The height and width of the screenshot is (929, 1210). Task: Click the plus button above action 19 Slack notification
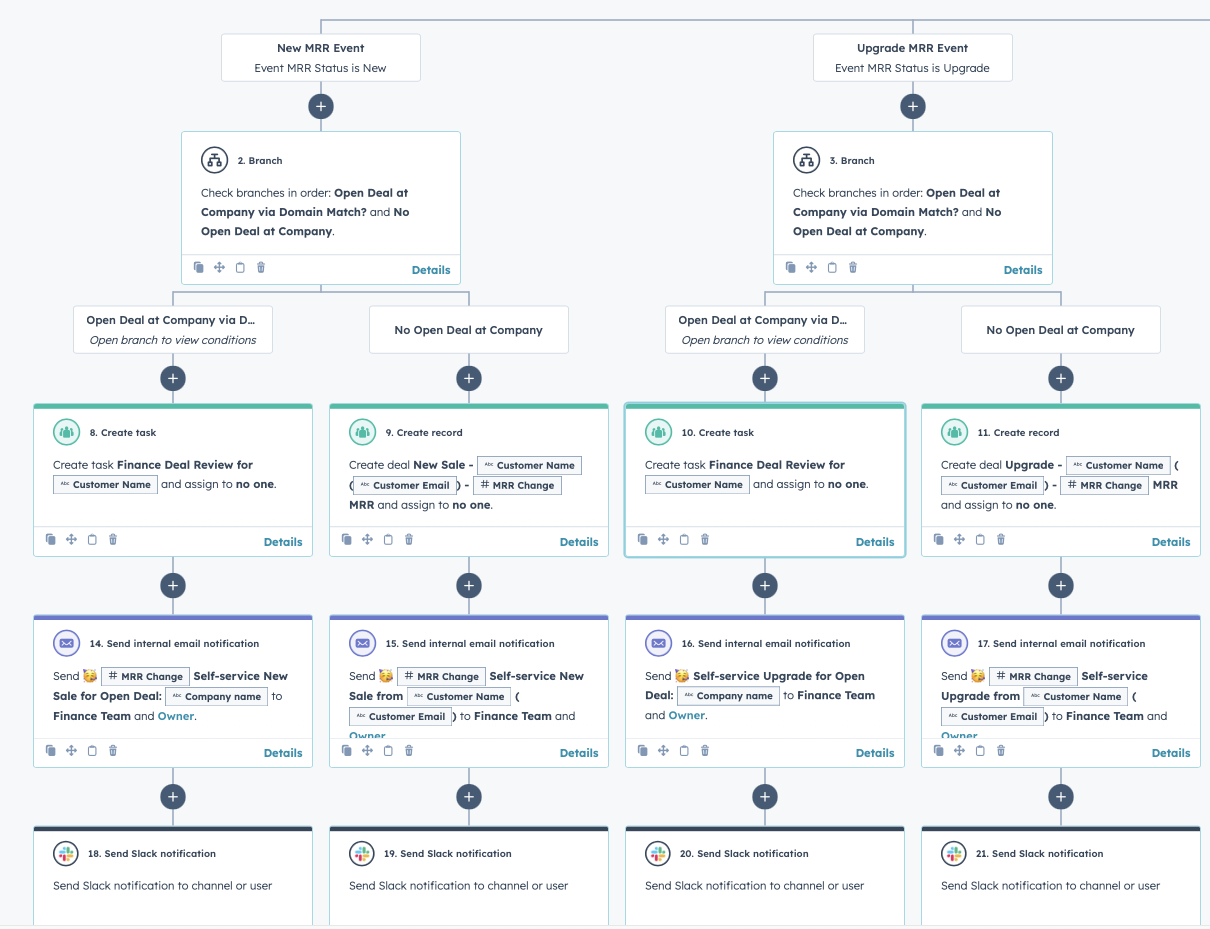(469, 797)
